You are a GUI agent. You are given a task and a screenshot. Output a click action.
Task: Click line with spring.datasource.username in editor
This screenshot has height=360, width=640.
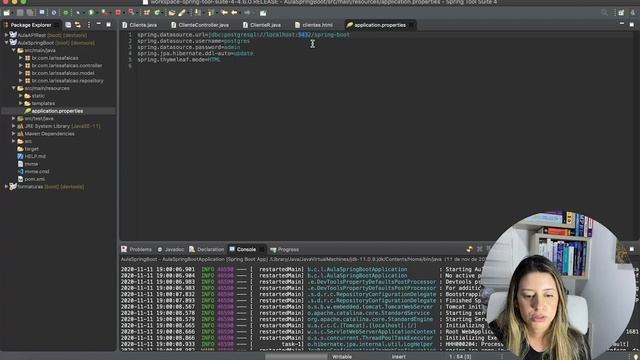[x=193, y=41]
